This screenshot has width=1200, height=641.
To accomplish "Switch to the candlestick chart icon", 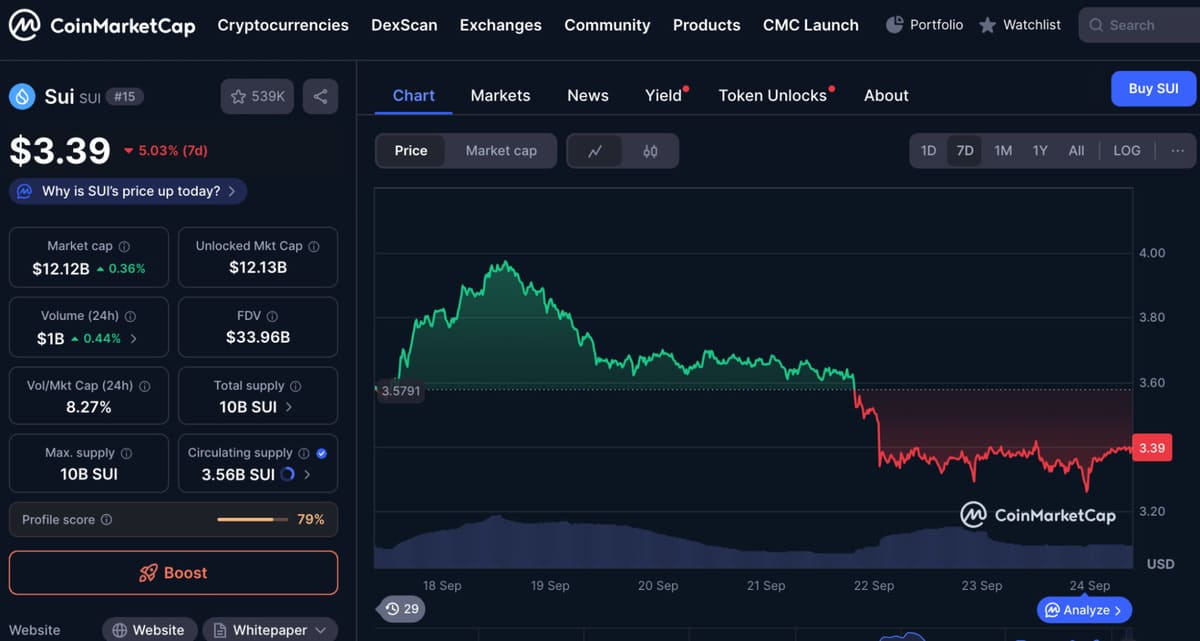I will click(x=651, y=151).
